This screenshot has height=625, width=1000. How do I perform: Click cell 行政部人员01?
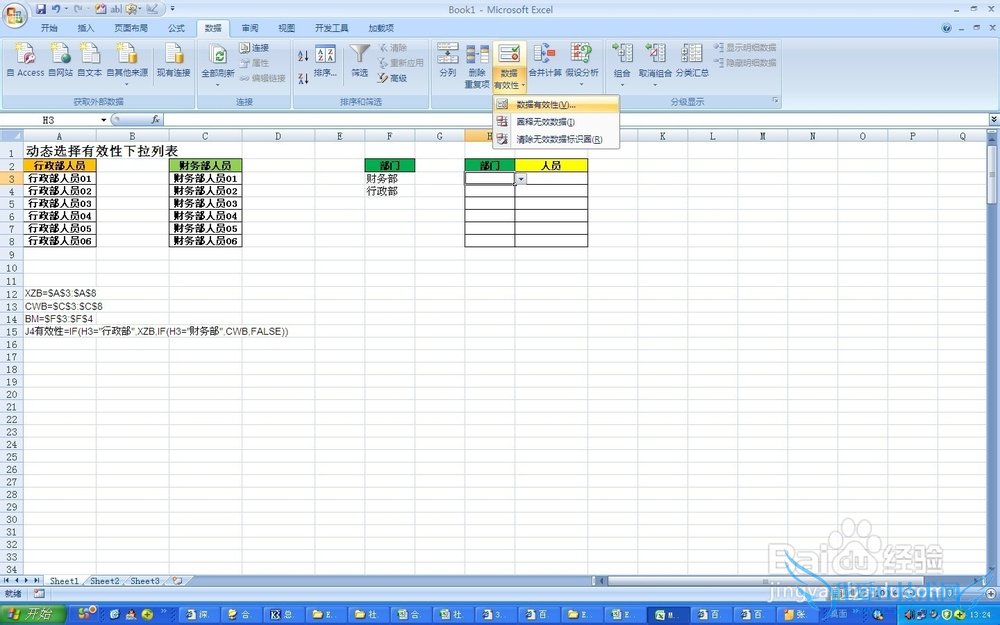(59, 178)
